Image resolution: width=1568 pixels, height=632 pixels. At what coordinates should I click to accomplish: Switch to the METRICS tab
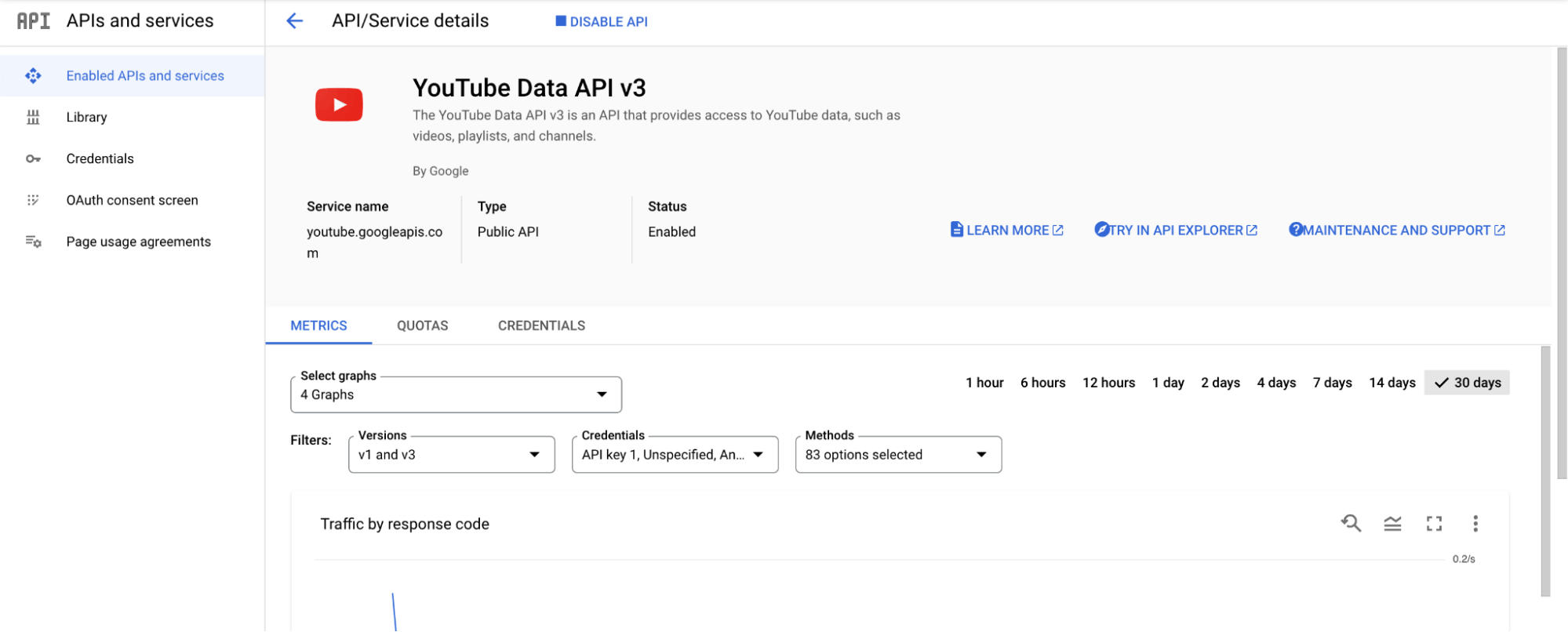coord(318,325)
